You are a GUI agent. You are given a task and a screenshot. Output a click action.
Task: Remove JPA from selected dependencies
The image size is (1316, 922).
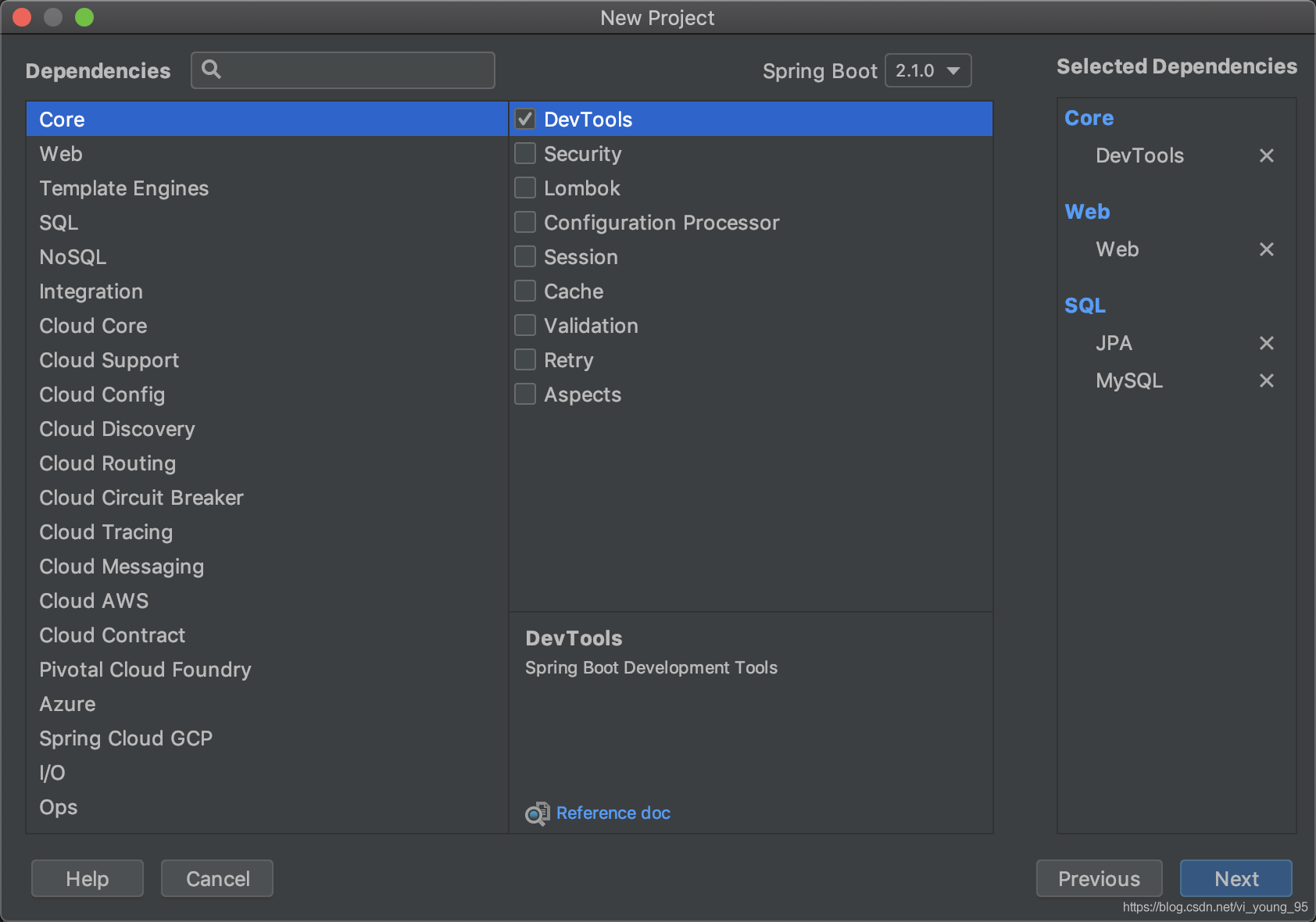[x=1267, y=343]
